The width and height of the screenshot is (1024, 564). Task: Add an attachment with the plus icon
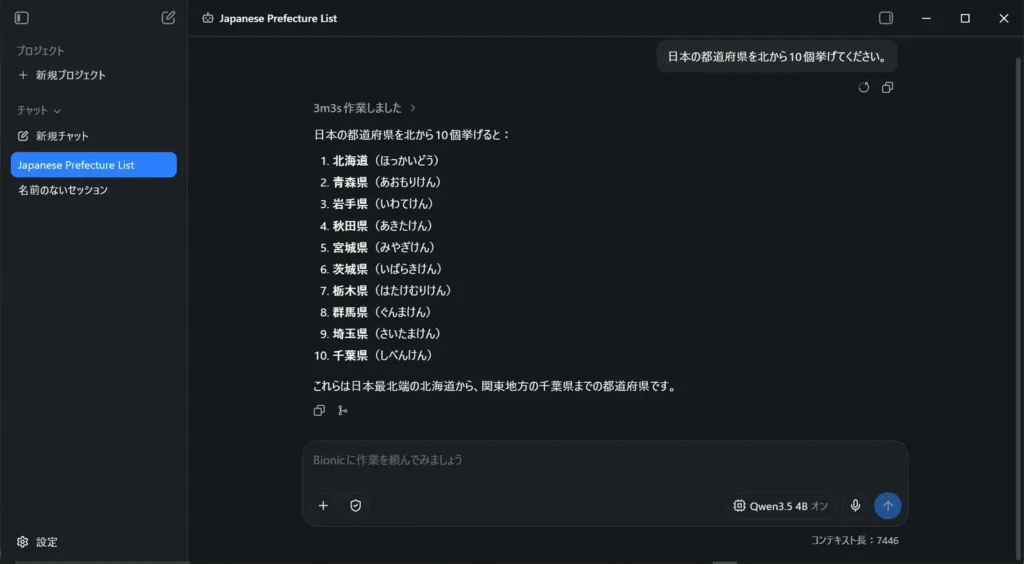(x=323, y=505)
